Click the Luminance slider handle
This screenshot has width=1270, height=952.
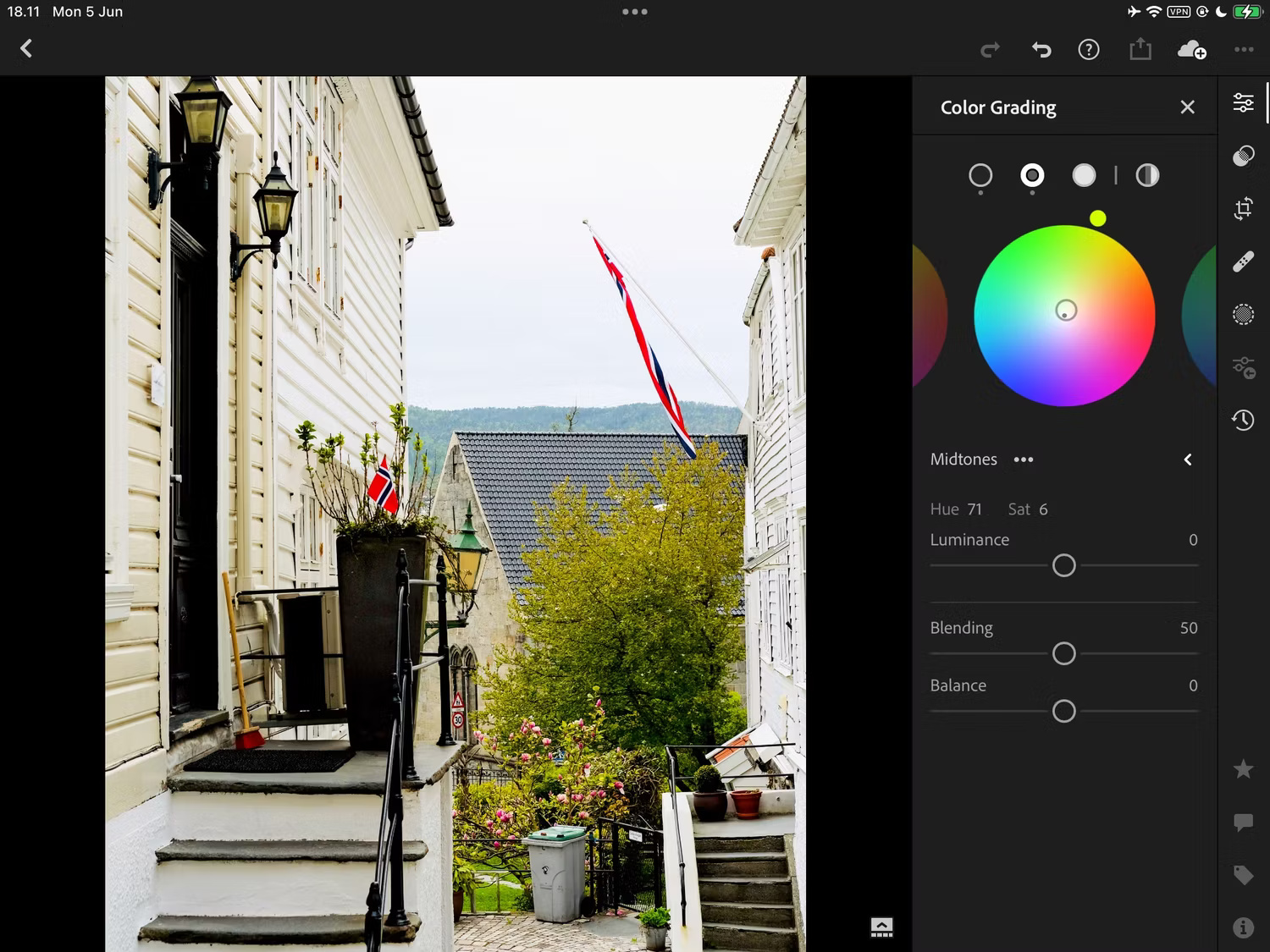click(1064, 565)
